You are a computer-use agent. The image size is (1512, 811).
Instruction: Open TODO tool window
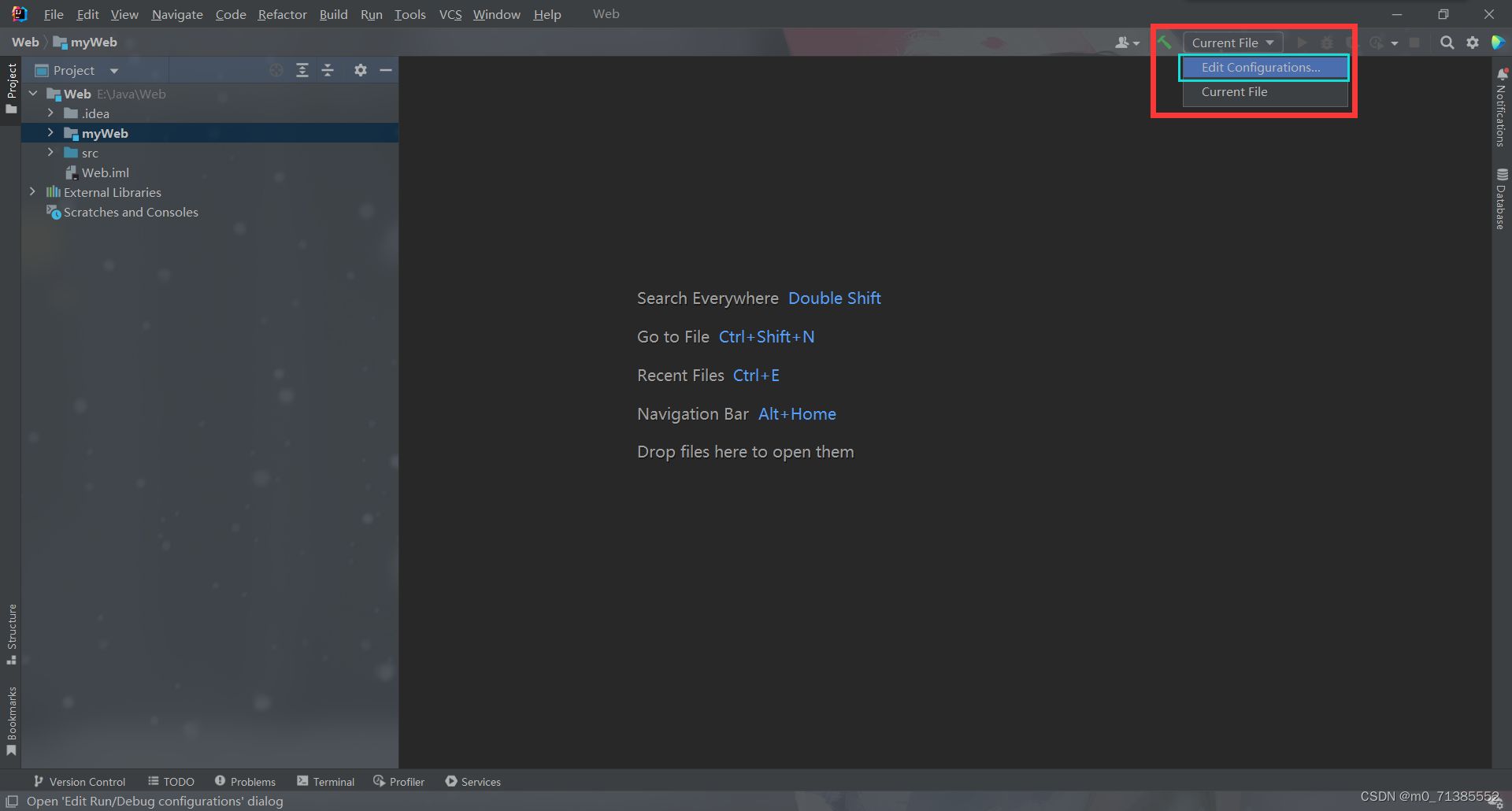coord(171,781)
